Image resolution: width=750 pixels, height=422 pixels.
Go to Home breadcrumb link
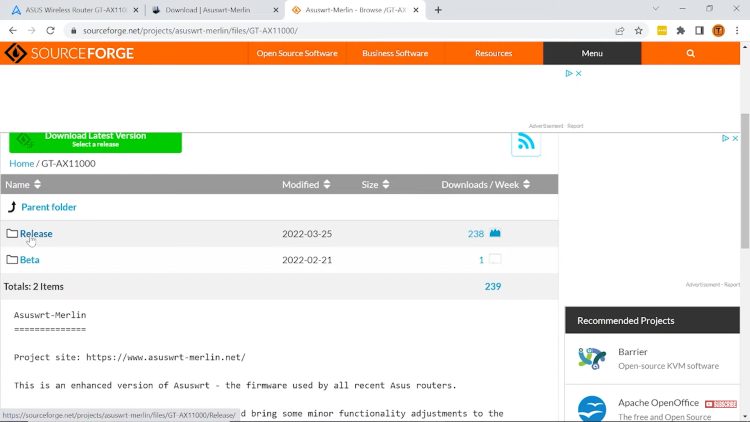point(22,163)
